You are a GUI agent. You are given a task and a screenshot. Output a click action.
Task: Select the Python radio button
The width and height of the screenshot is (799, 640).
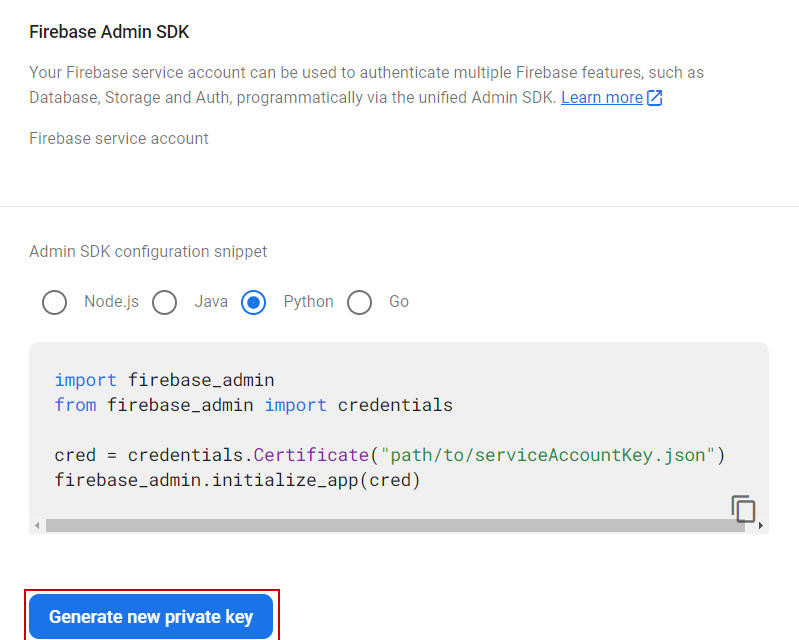[254, 302]
